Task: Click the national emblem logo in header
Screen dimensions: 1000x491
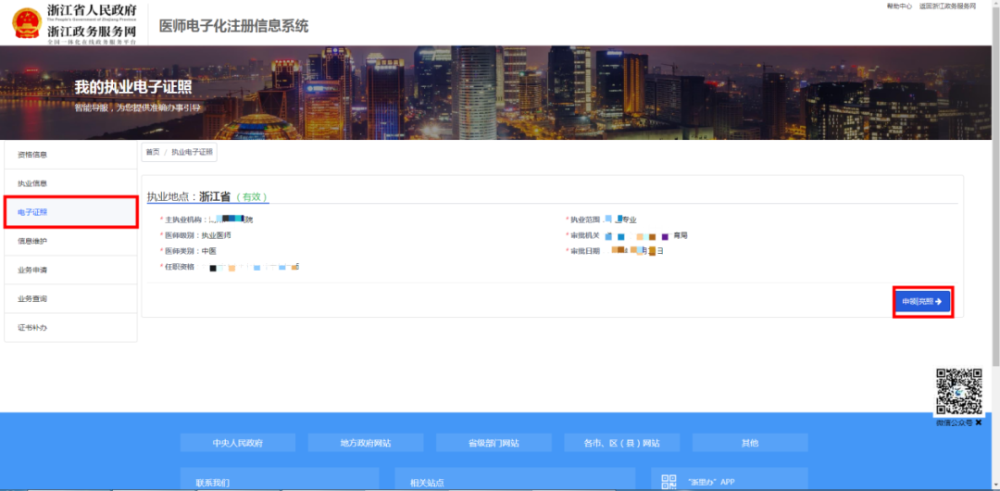Action: click(x=27, y=23)
